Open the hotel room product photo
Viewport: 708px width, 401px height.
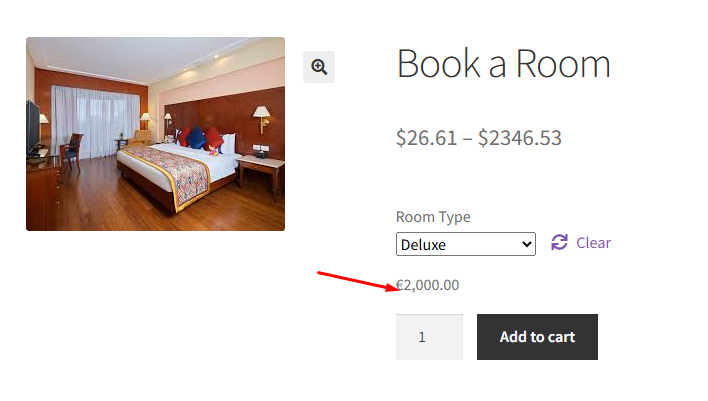tap(155, 134)
